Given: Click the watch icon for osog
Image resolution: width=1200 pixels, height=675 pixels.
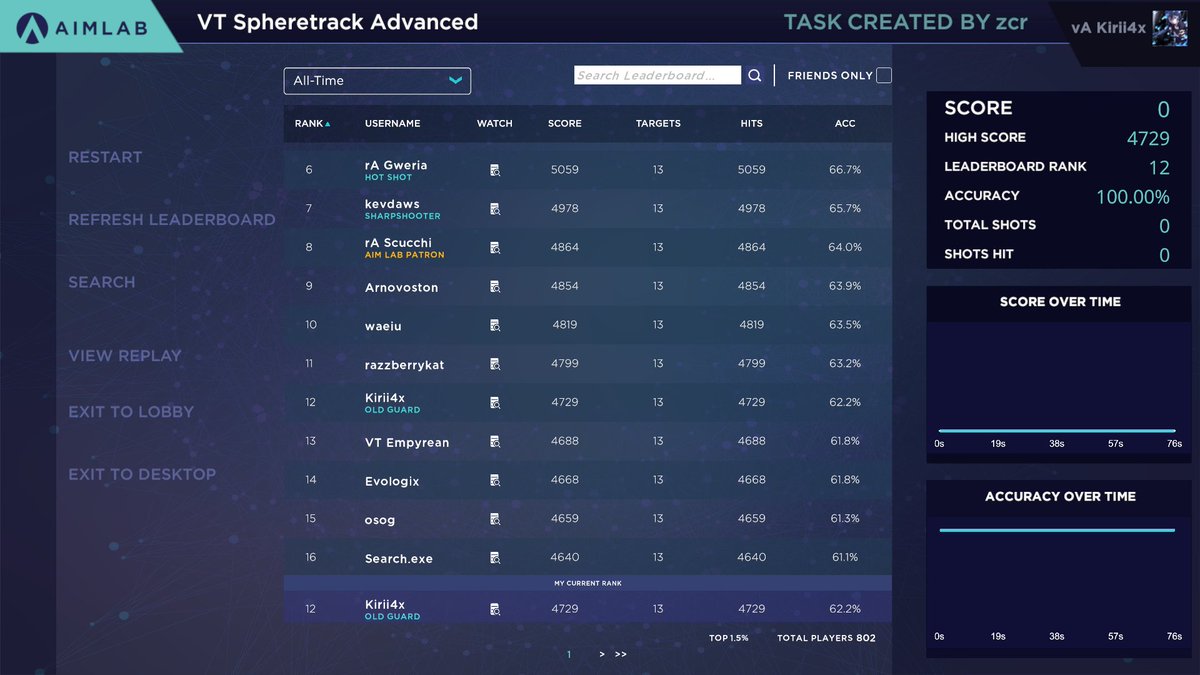Looking at the screenshot, I should point(495,519).
